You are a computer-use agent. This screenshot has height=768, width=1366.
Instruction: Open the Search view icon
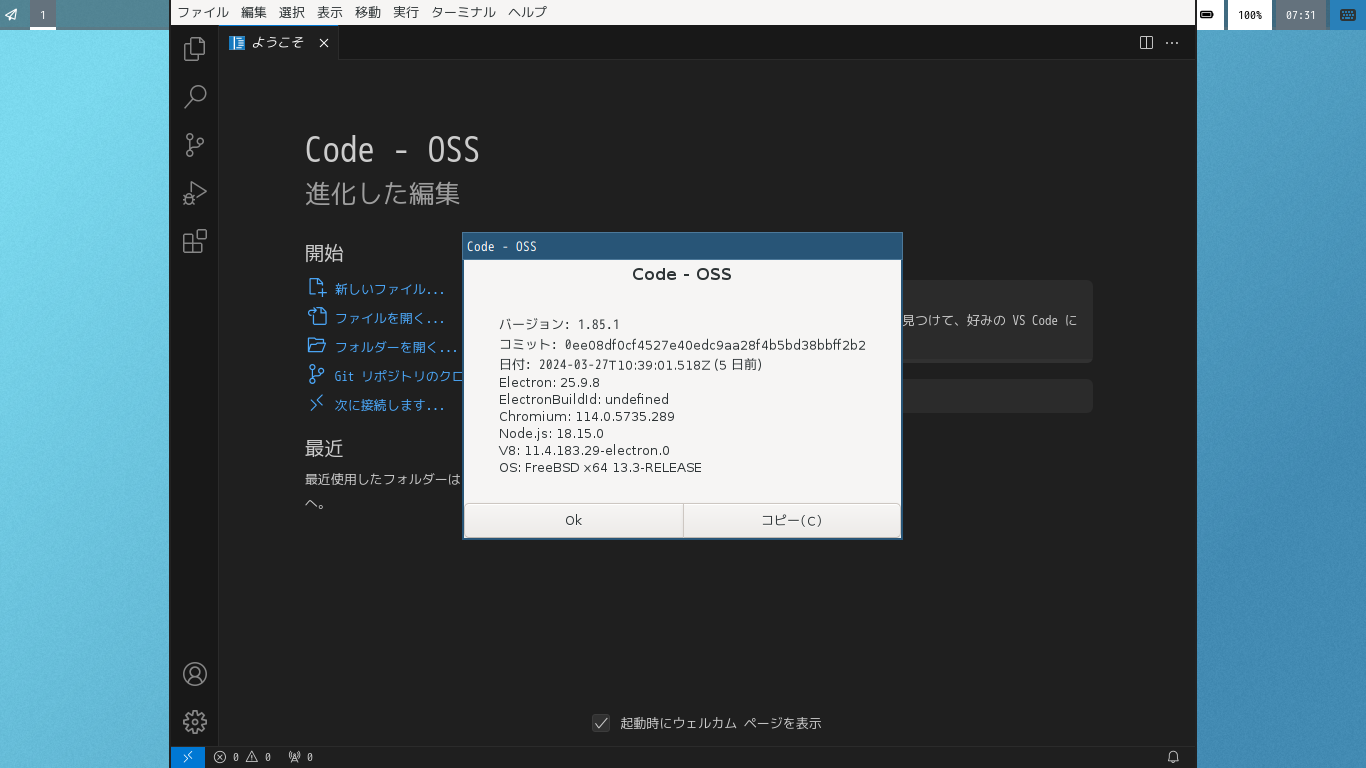pyautogui.click(x=195, y=97)
